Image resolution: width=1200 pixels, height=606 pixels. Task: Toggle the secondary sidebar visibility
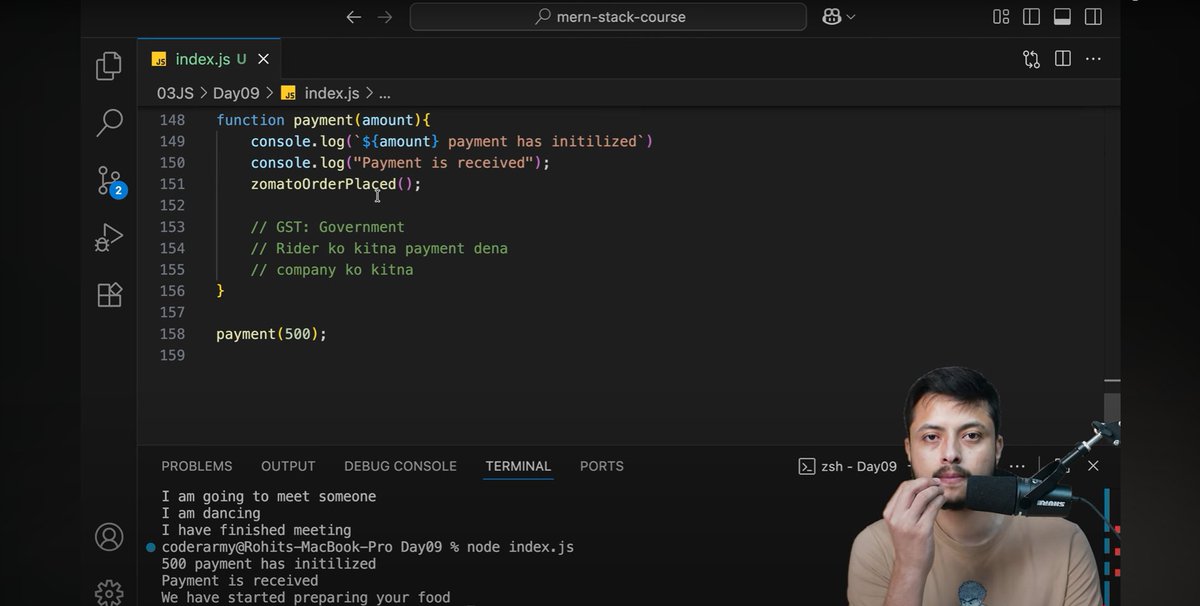(1093, 17)
